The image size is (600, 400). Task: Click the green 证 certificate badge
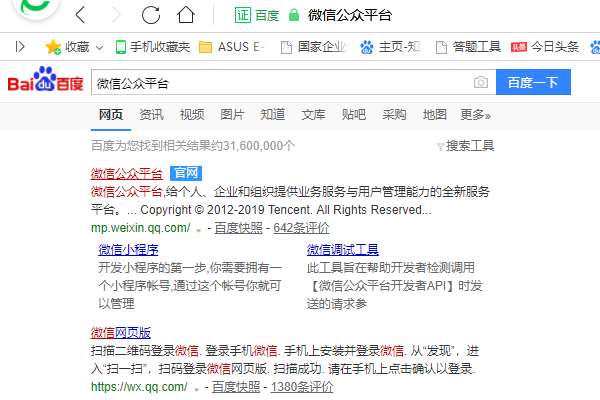243,15
